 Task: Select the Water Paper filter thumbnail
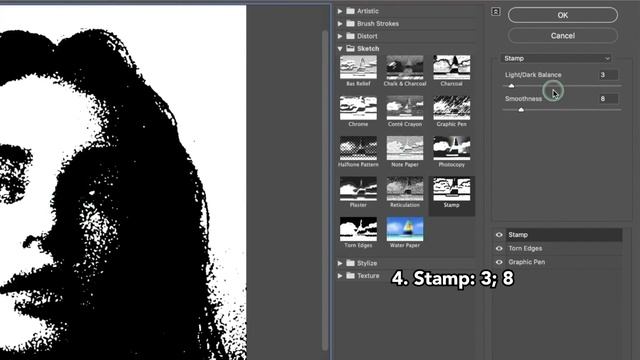[405, 229]
